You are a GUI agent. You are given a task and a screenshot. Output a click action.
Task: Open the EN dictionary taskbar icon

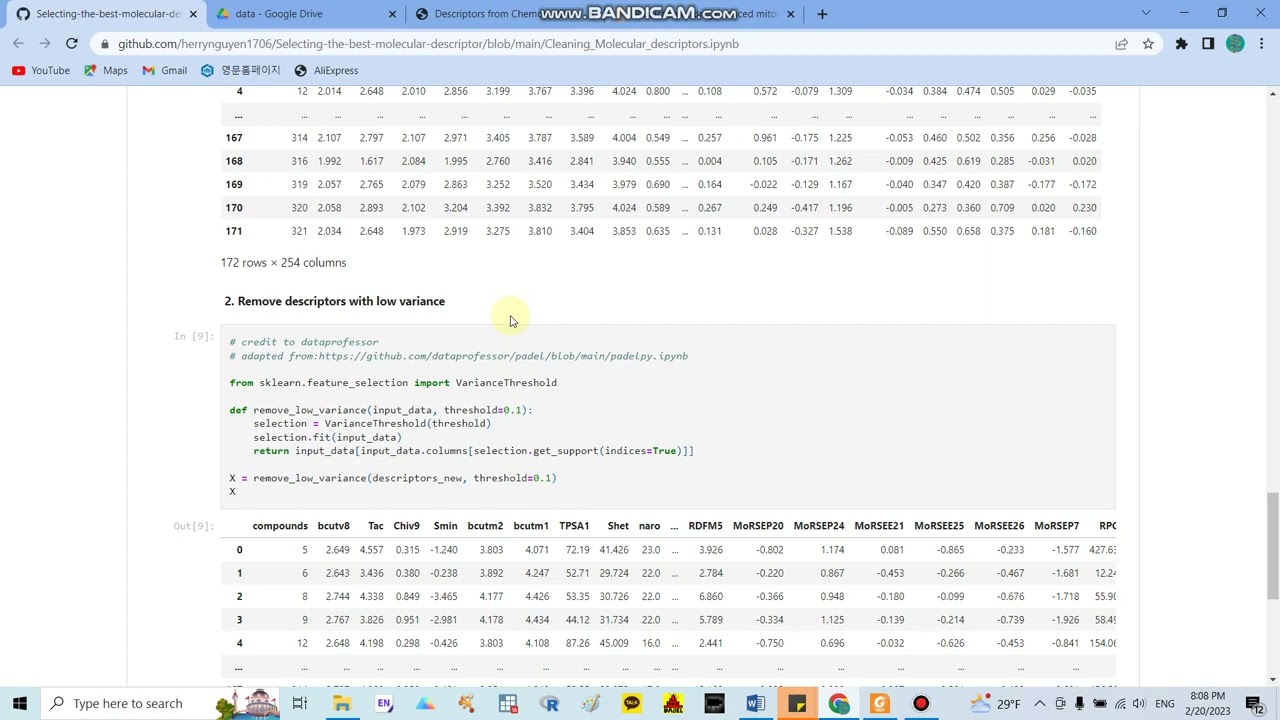pos(384,704)
